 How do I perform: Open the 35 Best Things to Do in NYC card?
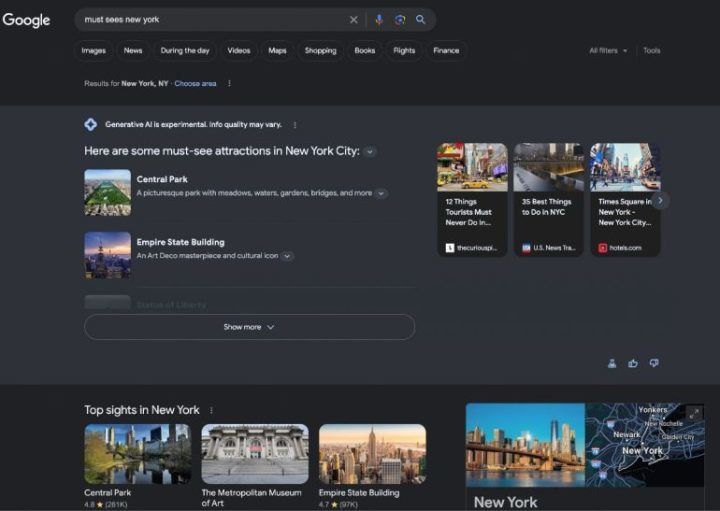click(x=548, y=200)
